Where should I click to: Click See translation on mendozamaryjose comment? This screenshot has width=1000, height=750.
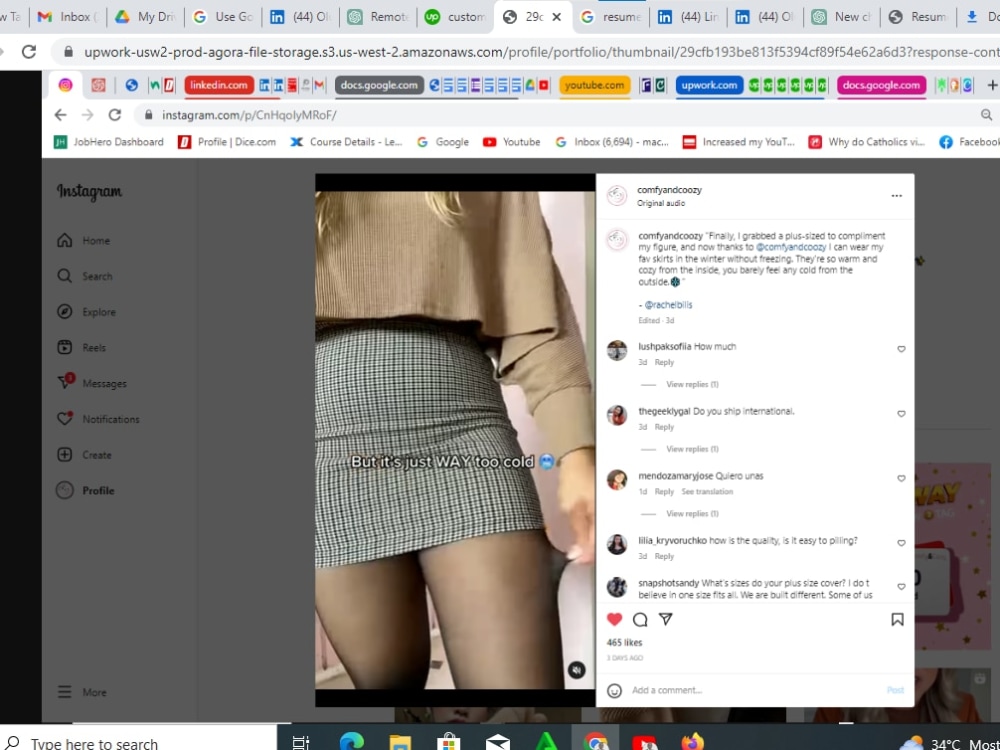(x=707, y=492)
